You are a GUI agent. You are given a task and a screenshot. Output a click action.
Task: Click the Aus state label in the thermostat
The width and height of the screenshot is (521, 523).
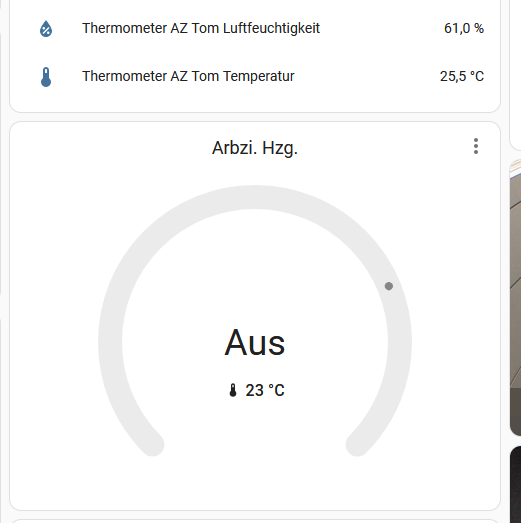(x=255, y=343)
